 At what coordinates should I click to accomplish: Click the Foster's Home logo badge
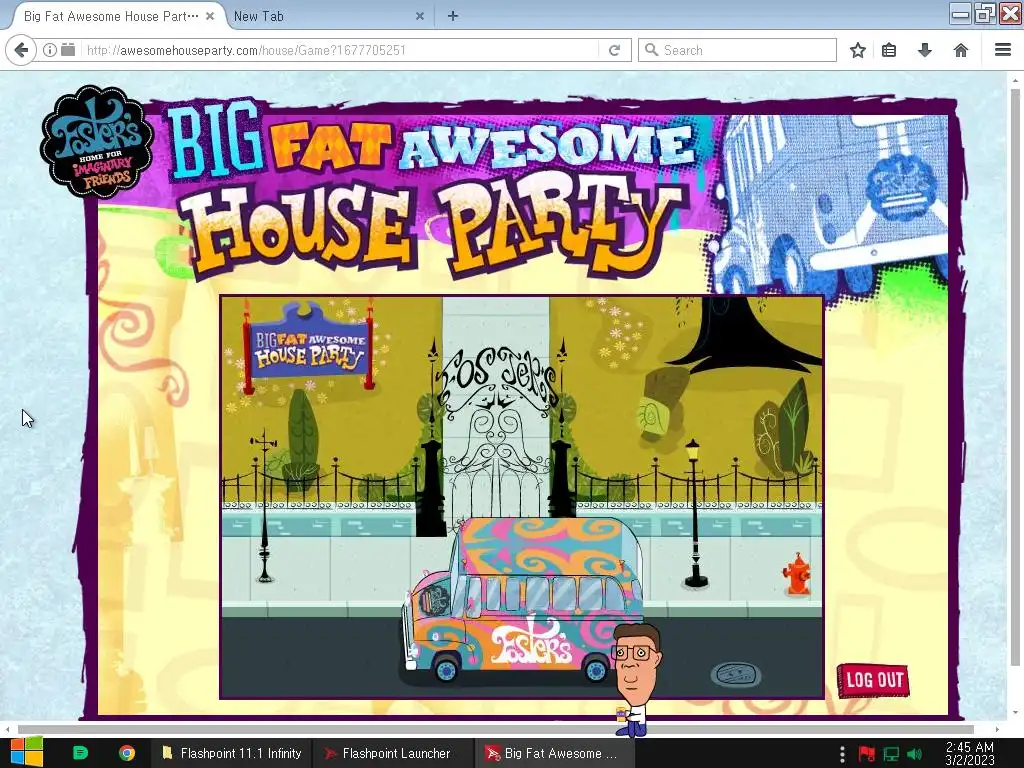[97, 142]
